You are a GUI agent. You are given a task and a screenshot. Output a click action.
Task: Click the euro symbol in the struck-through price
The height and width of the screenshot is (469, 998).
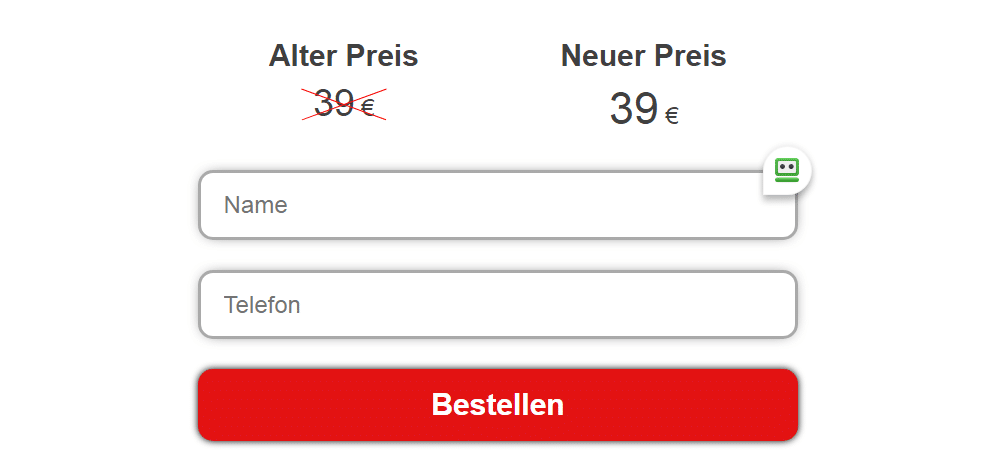click(368, 108)
